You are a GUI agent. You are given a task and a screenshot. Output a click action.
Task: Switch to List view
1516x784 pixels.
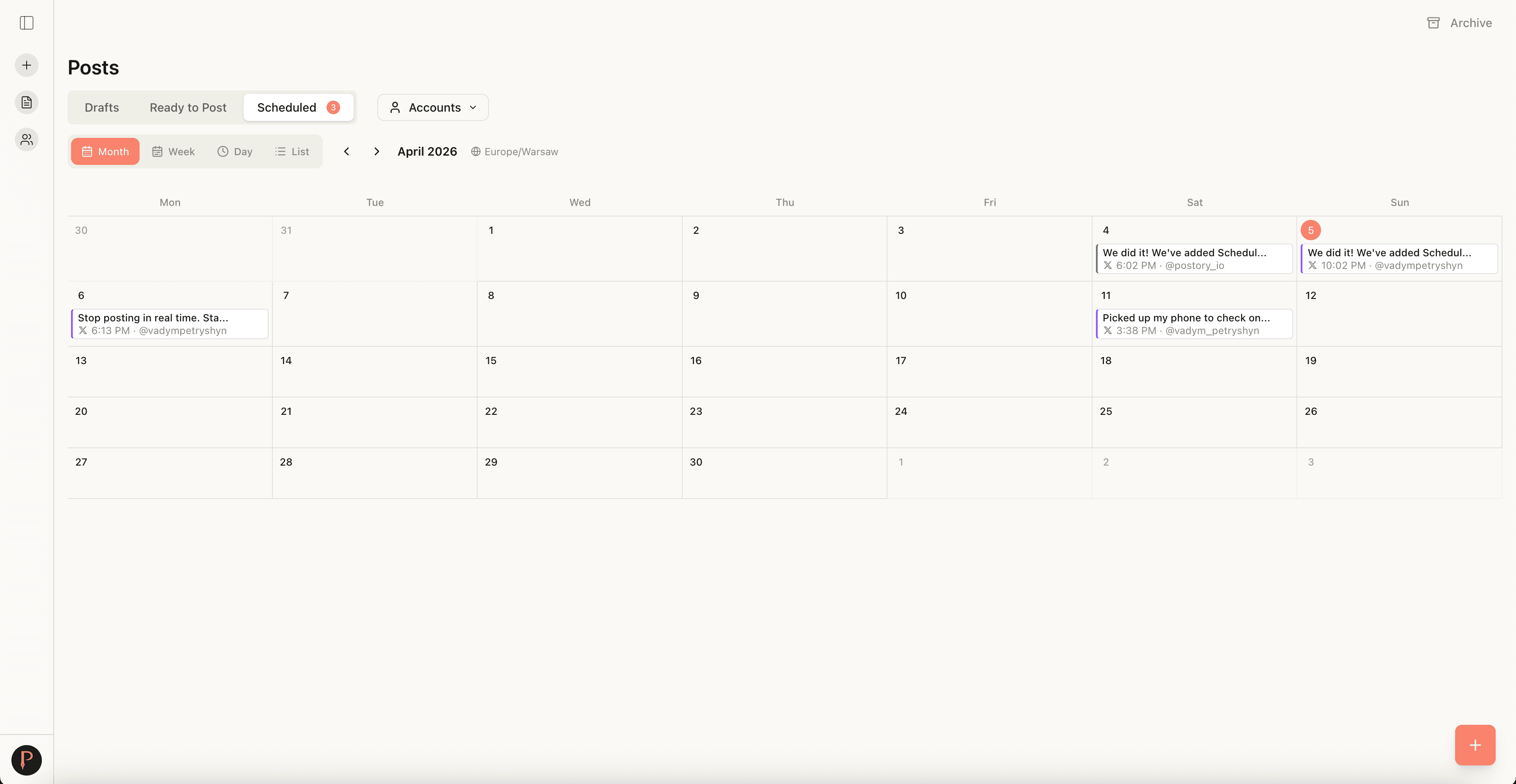click(292, 151)
